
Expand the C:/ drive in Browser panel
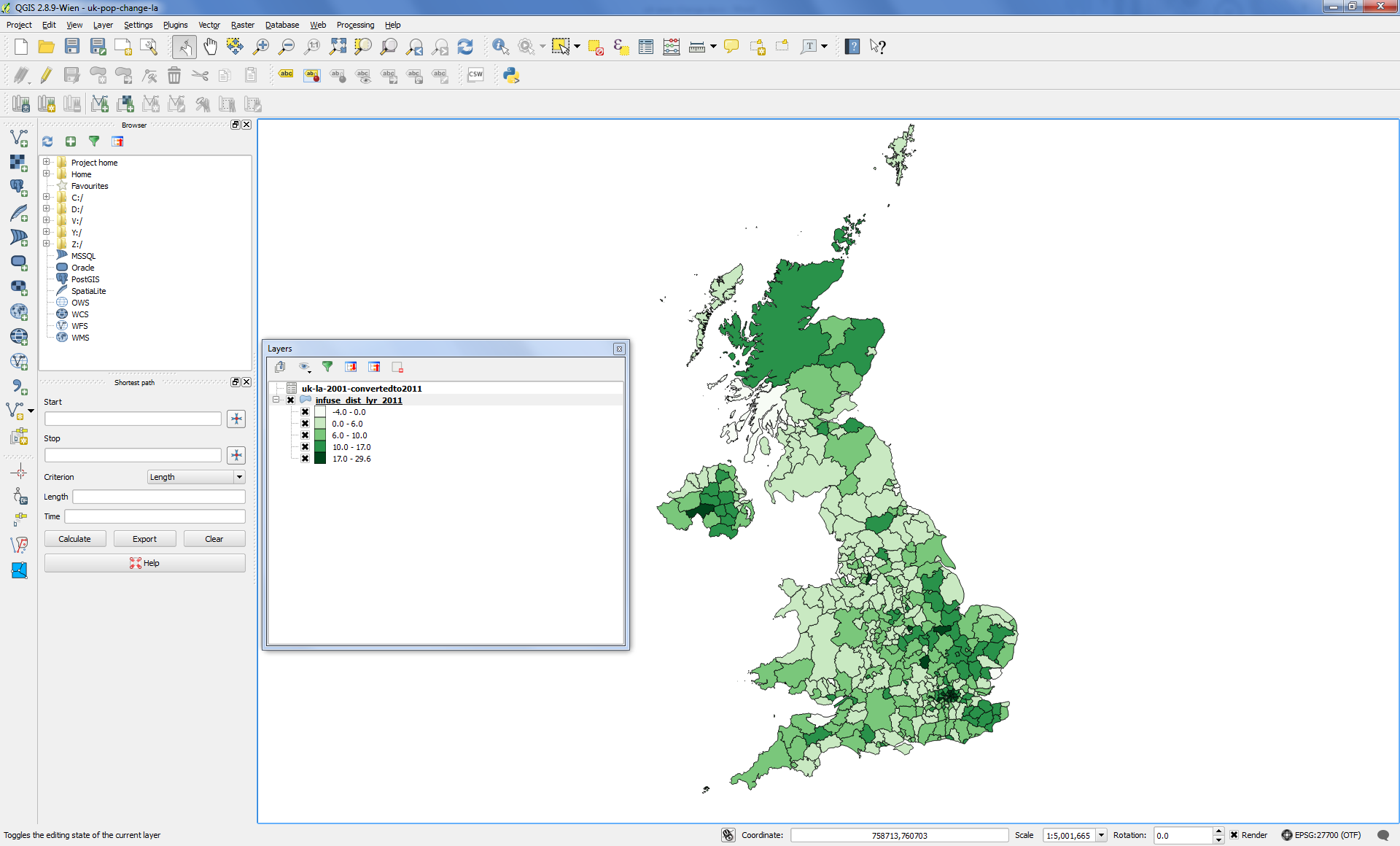tap(47, 197)
